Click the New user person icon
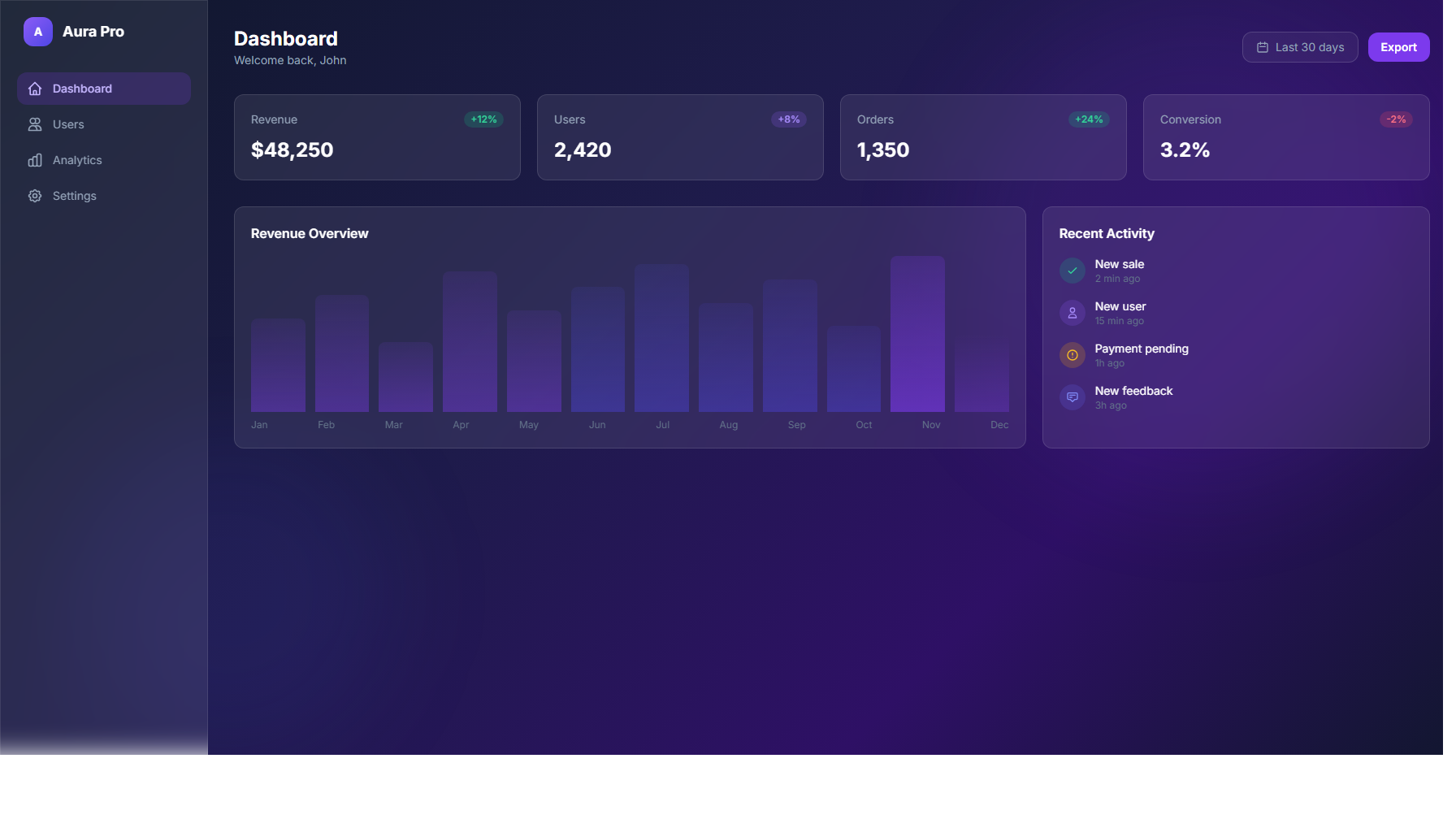The height and width of the screenshot is (832, 1456). pos(1072,313)
